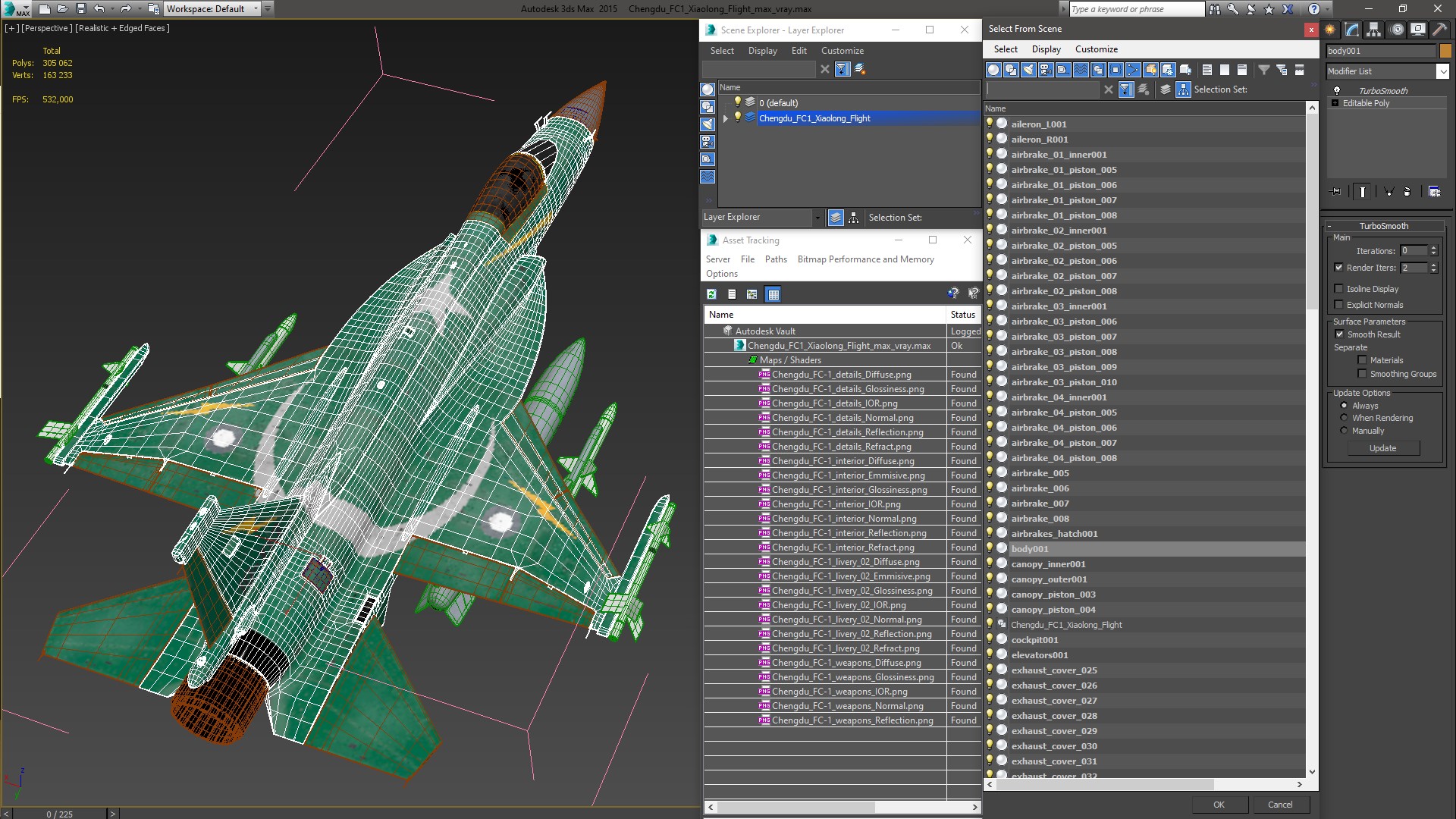Click OK in Select From Scene dialog
The image size is (1456, 819).
(1219, 805)
